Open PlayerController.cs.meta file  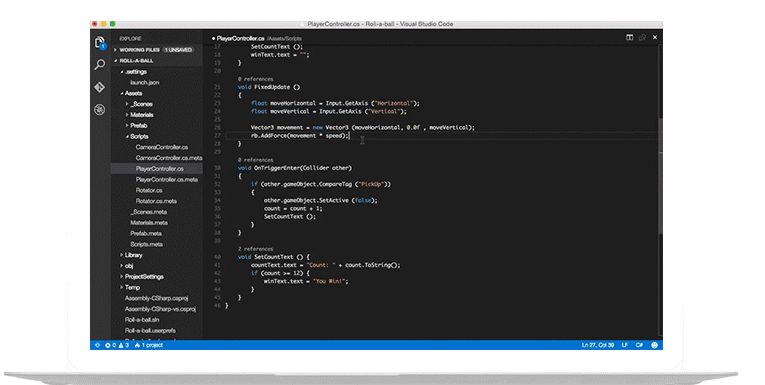(166, 179)
